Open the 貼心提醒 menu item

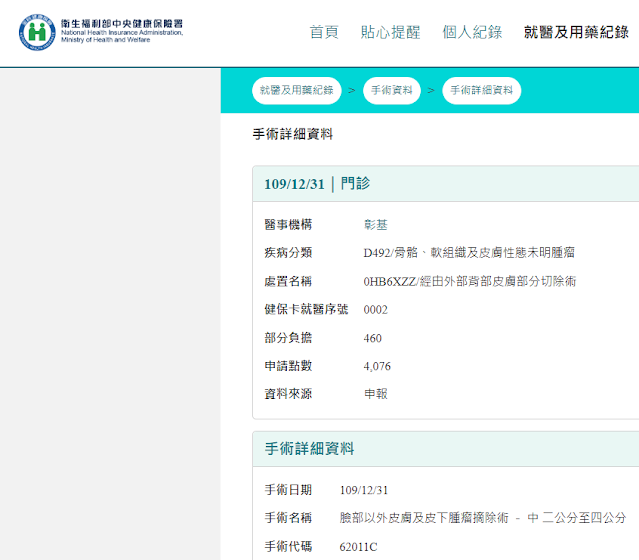click(390, 32)
